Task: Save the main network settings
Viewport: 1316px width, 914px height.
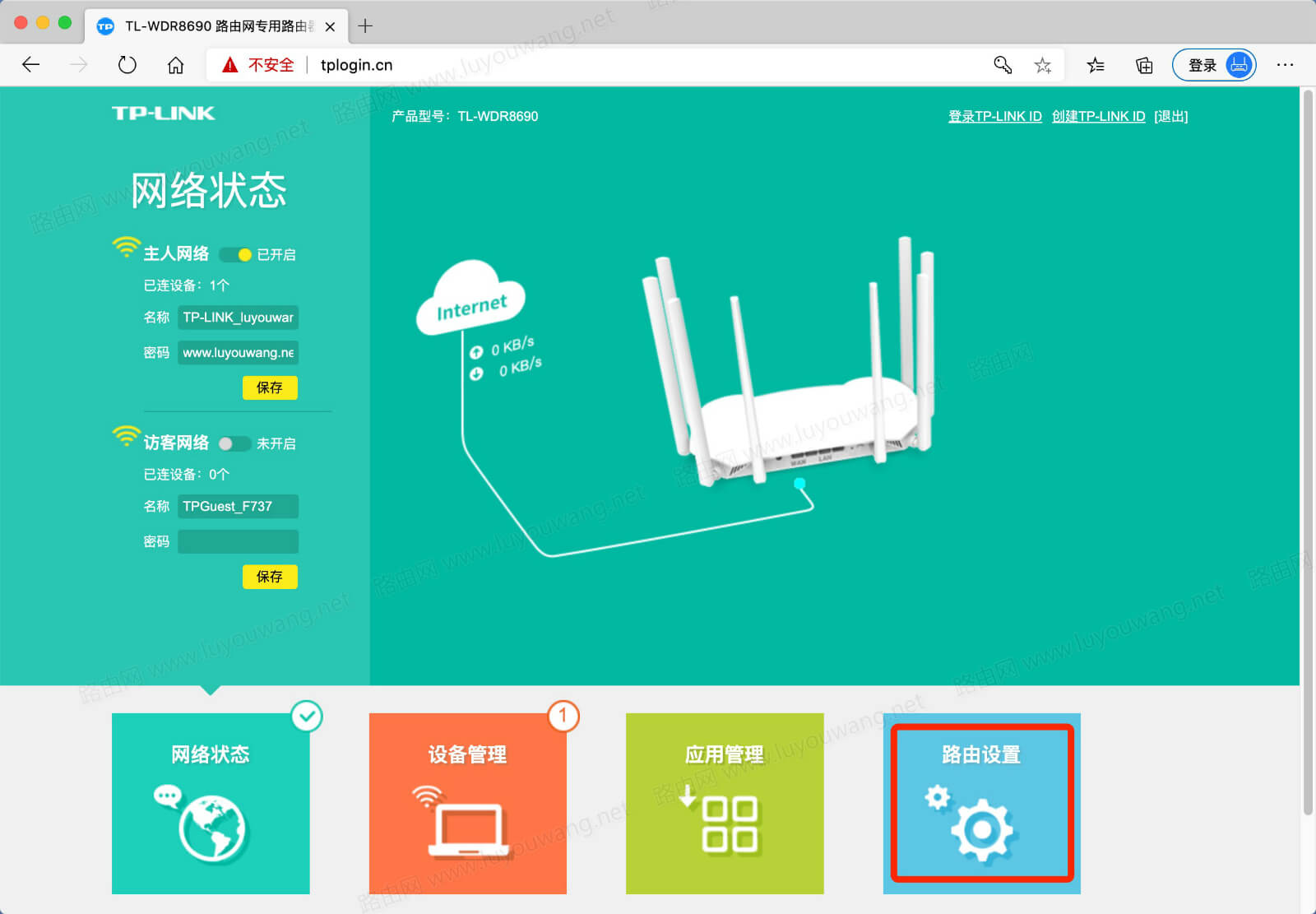Action: coord(270,387)
